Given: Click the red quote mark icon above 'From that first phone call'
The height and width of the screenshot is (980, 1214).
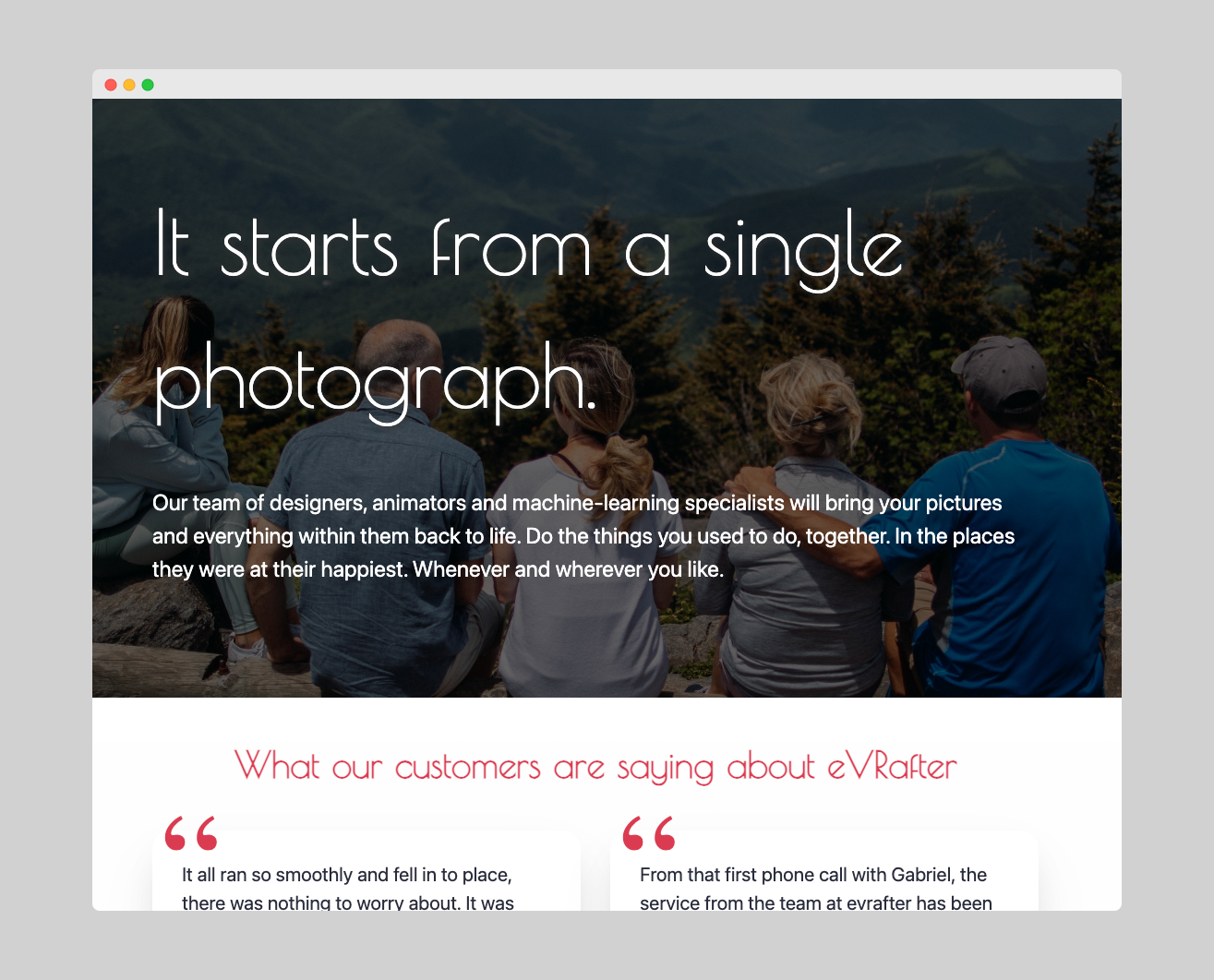Looking at the screenshot, I should 649,832.
